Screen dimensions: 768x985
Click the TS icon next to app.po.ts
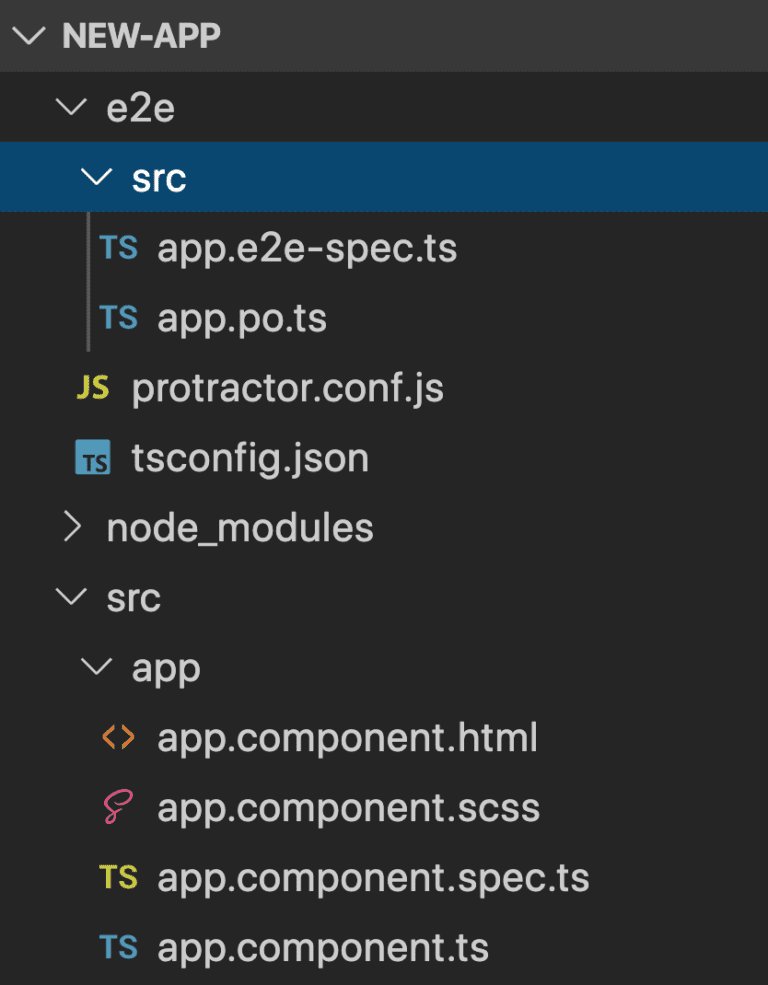click(118, 317)
